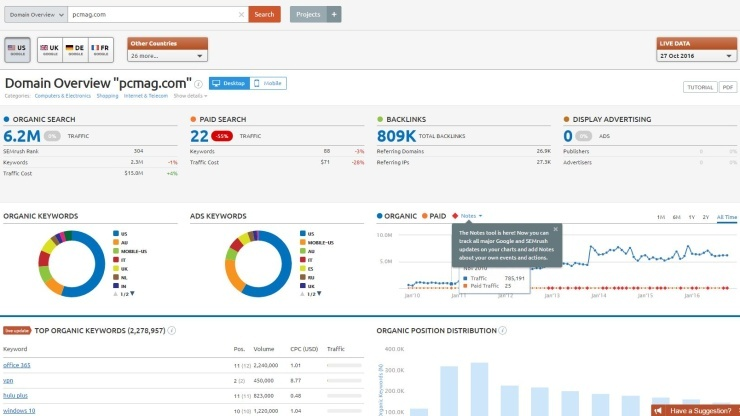This screenshot has height=416, width=740.
Task: Close the Notes tool tooltip
Action: [556, 229]
